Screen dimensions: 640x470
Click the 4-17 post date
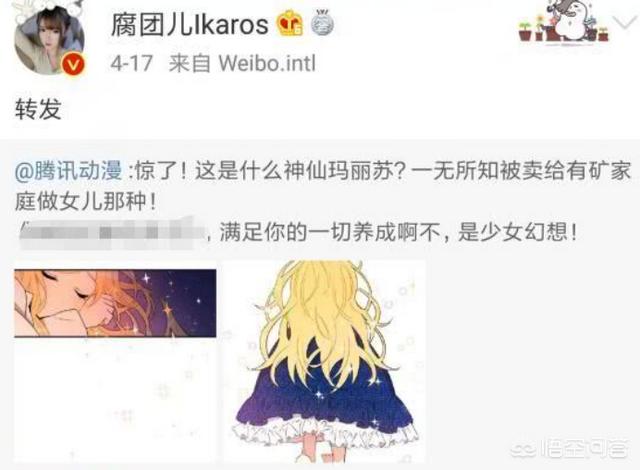131,64
